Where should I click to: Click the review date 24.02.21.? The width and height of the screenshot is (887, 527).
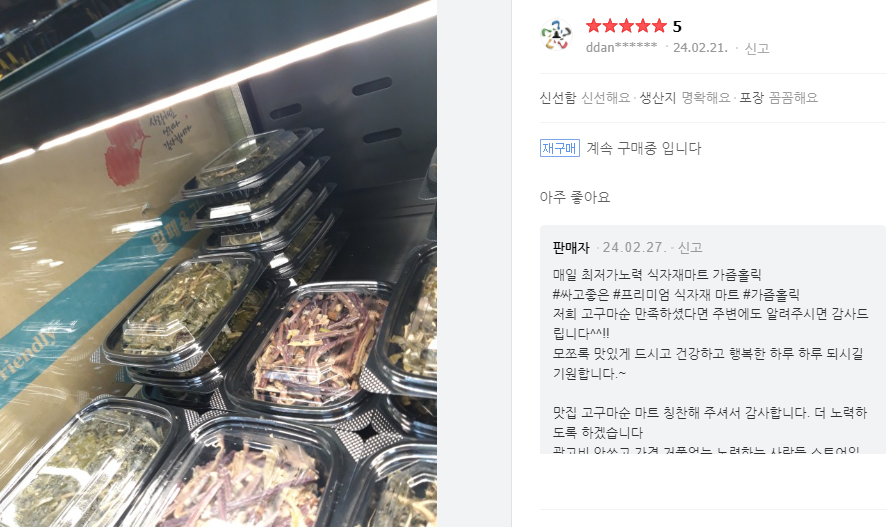click(x=700, y=48)
